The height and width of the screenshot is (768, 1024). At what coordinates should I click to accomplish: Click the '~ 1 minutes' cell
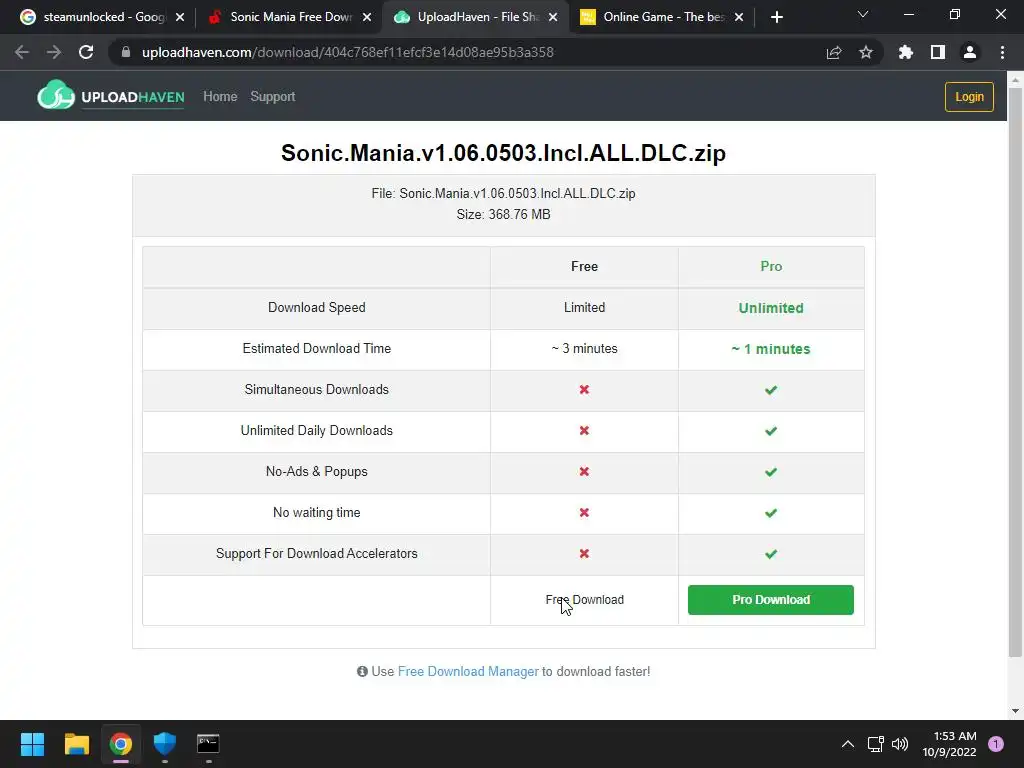click(x=771, y=349)
